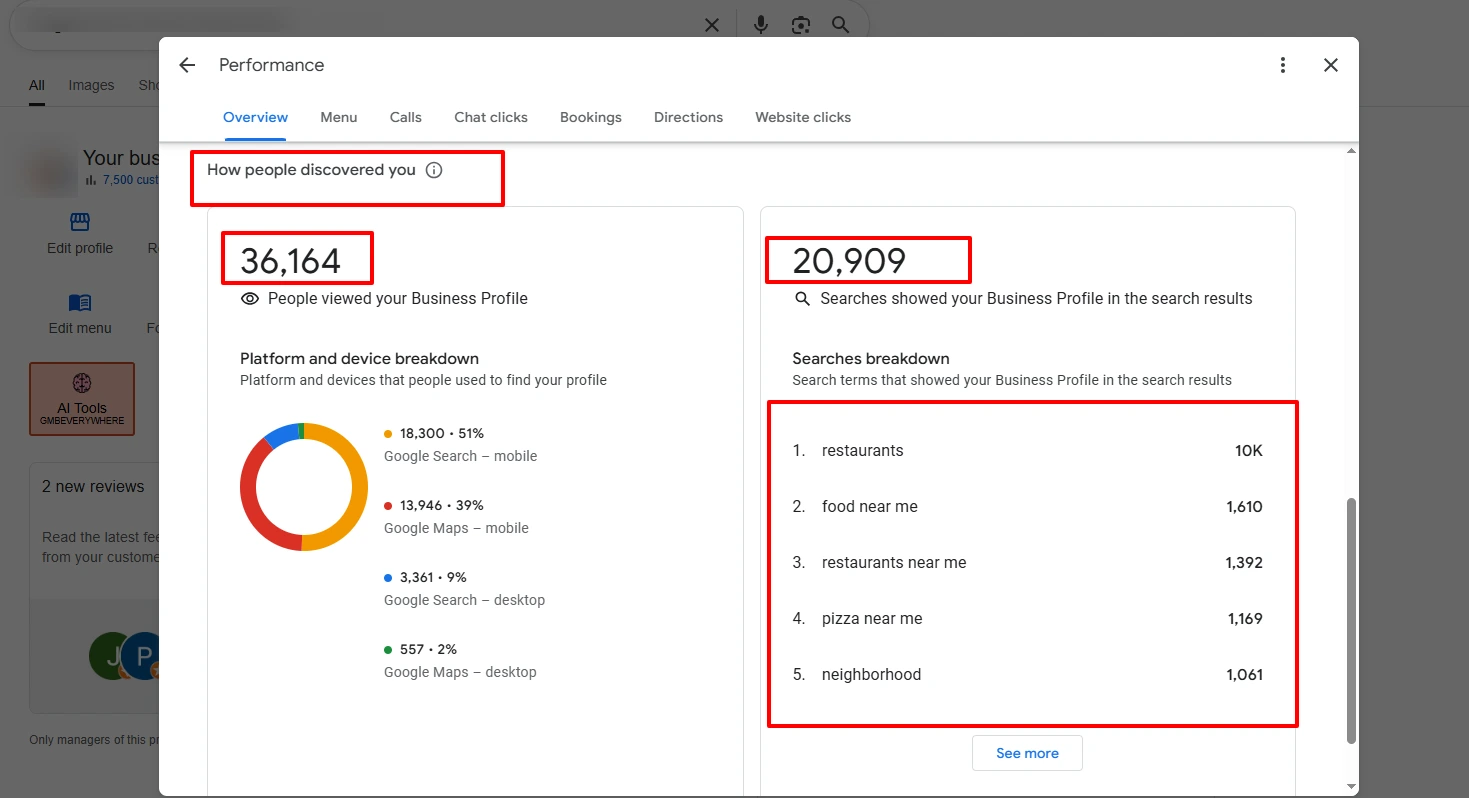Open the Menu tab in Performance
Image resolution: width=1469 pixels, height=798 pixels.
pyautogui.click(x=339, y=117)
